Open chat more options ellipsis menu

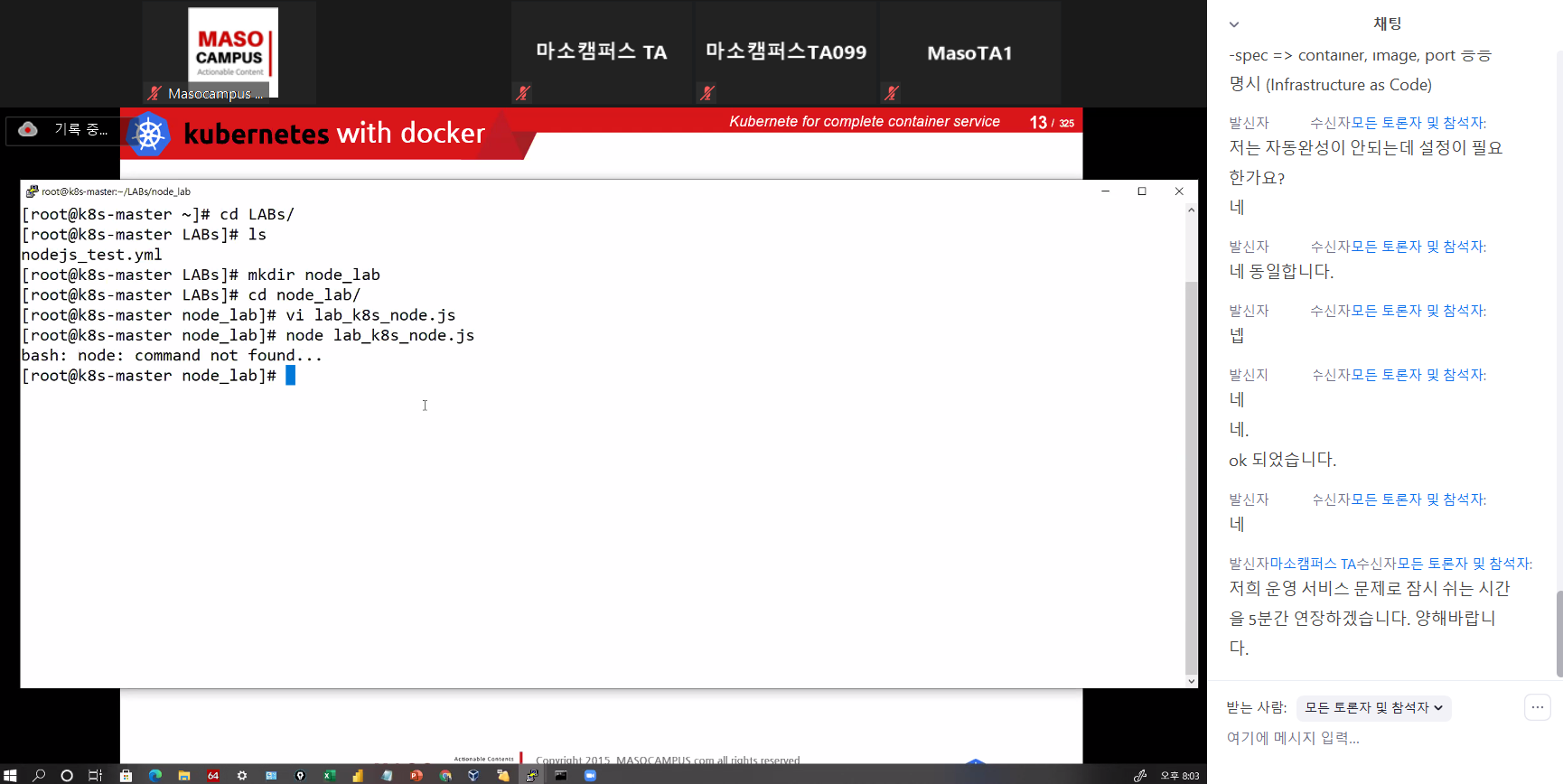1537,707
